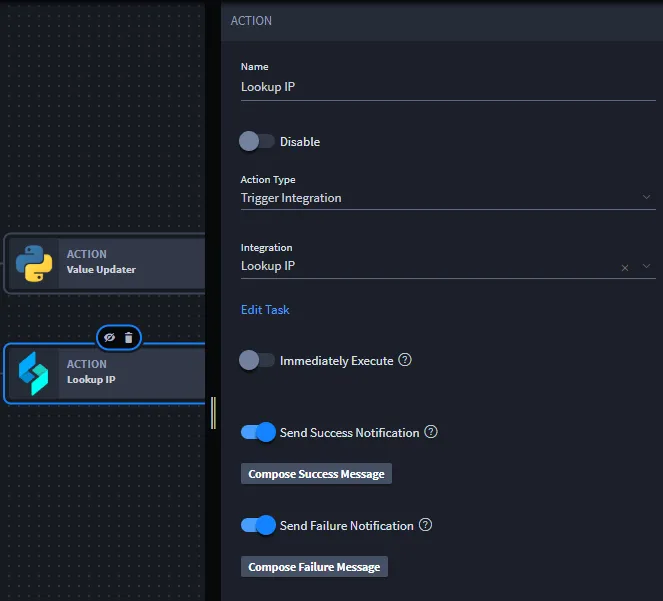Open help icon next to Send Success Notification

click(x=430, y=432)
